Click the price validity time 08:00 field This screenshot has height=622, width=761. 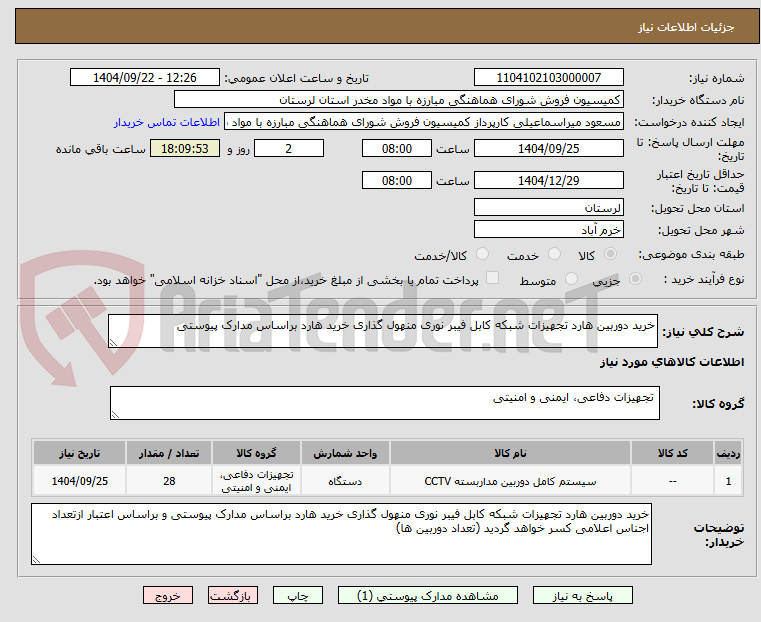(397, 180)
